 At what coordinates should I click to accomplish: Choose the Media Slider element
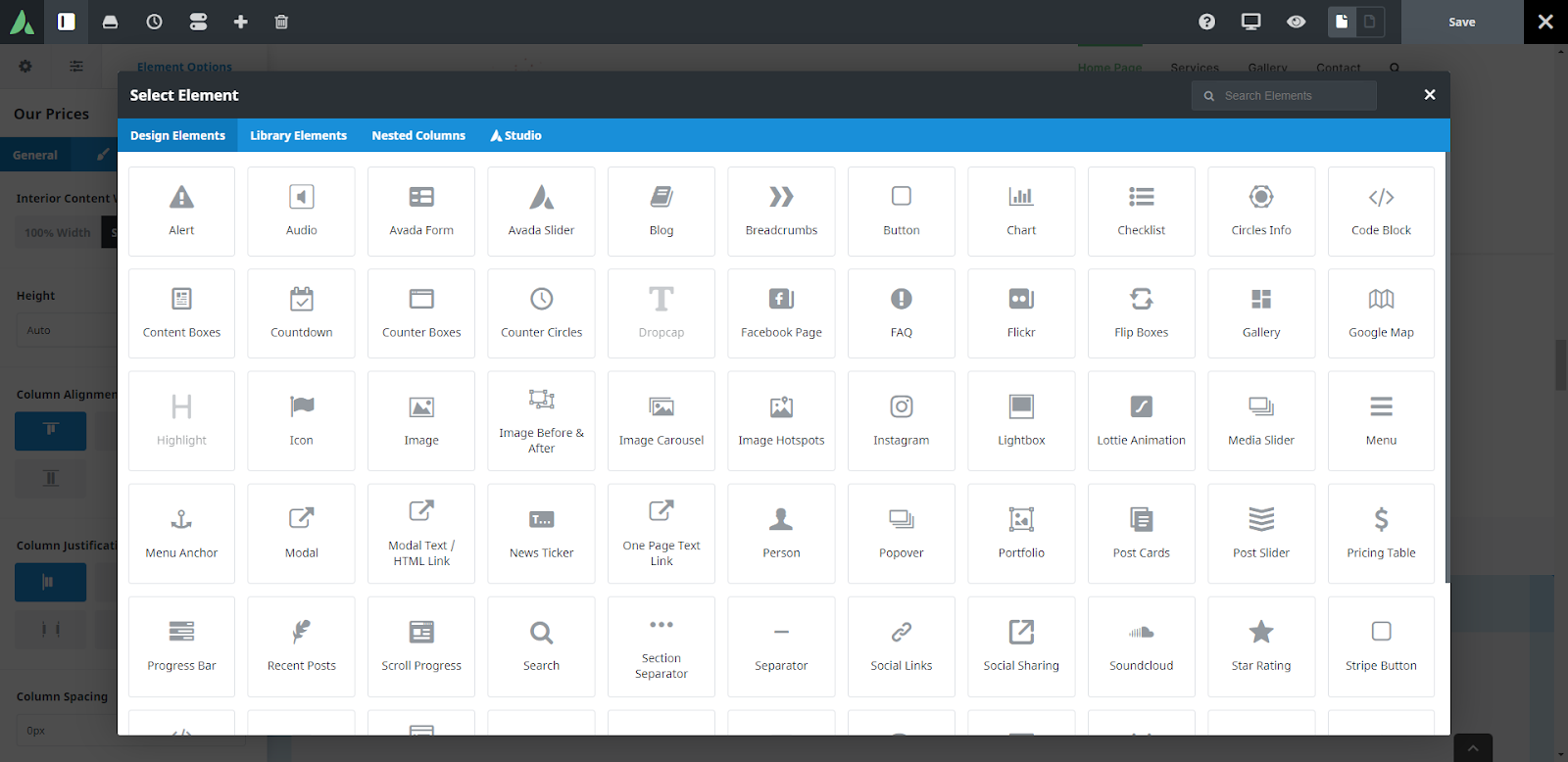pyautogui.click(x=1261, y=421)
